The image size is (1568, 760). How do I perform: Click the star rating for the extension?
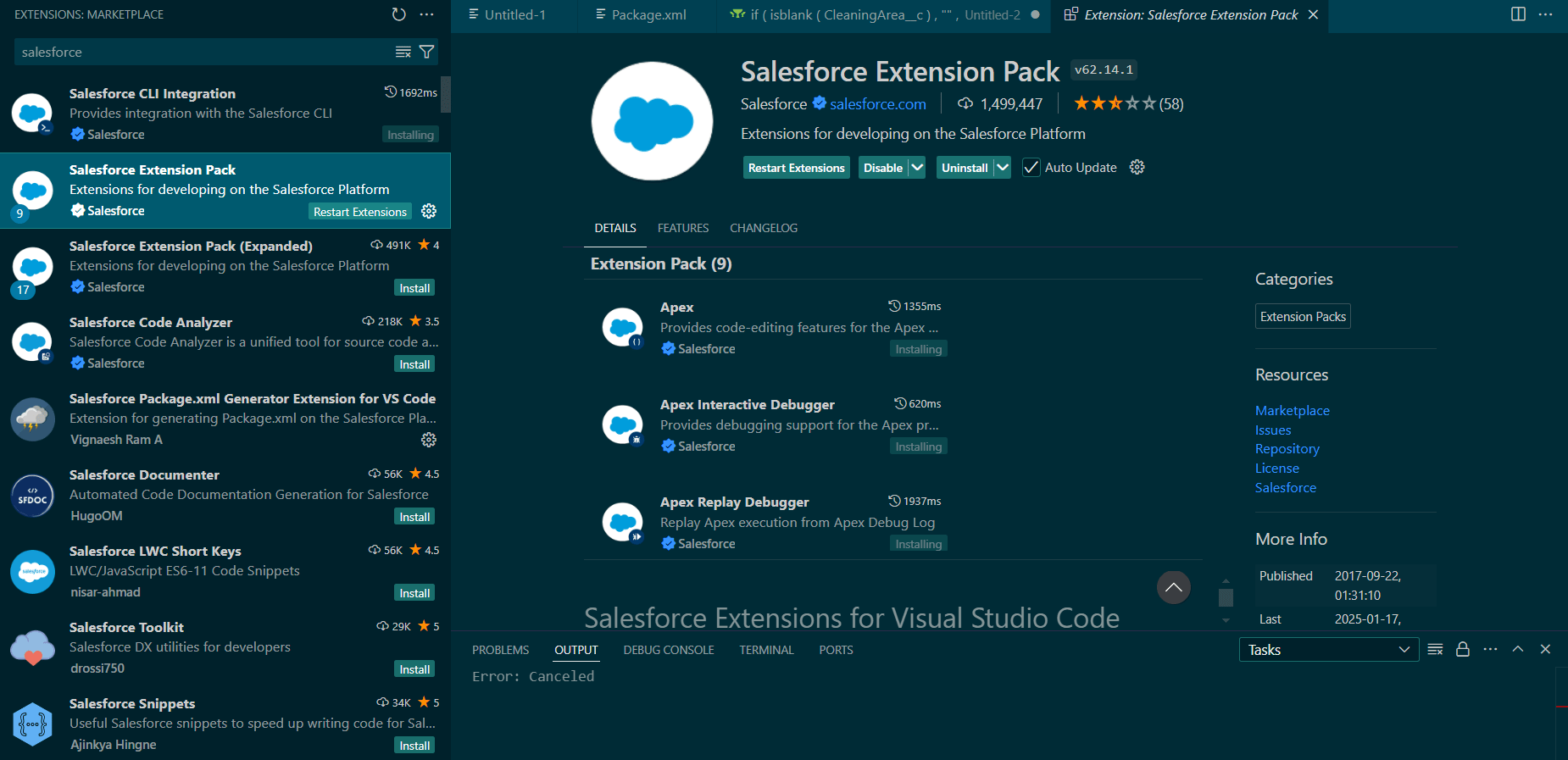click(x=1115, y=103)
